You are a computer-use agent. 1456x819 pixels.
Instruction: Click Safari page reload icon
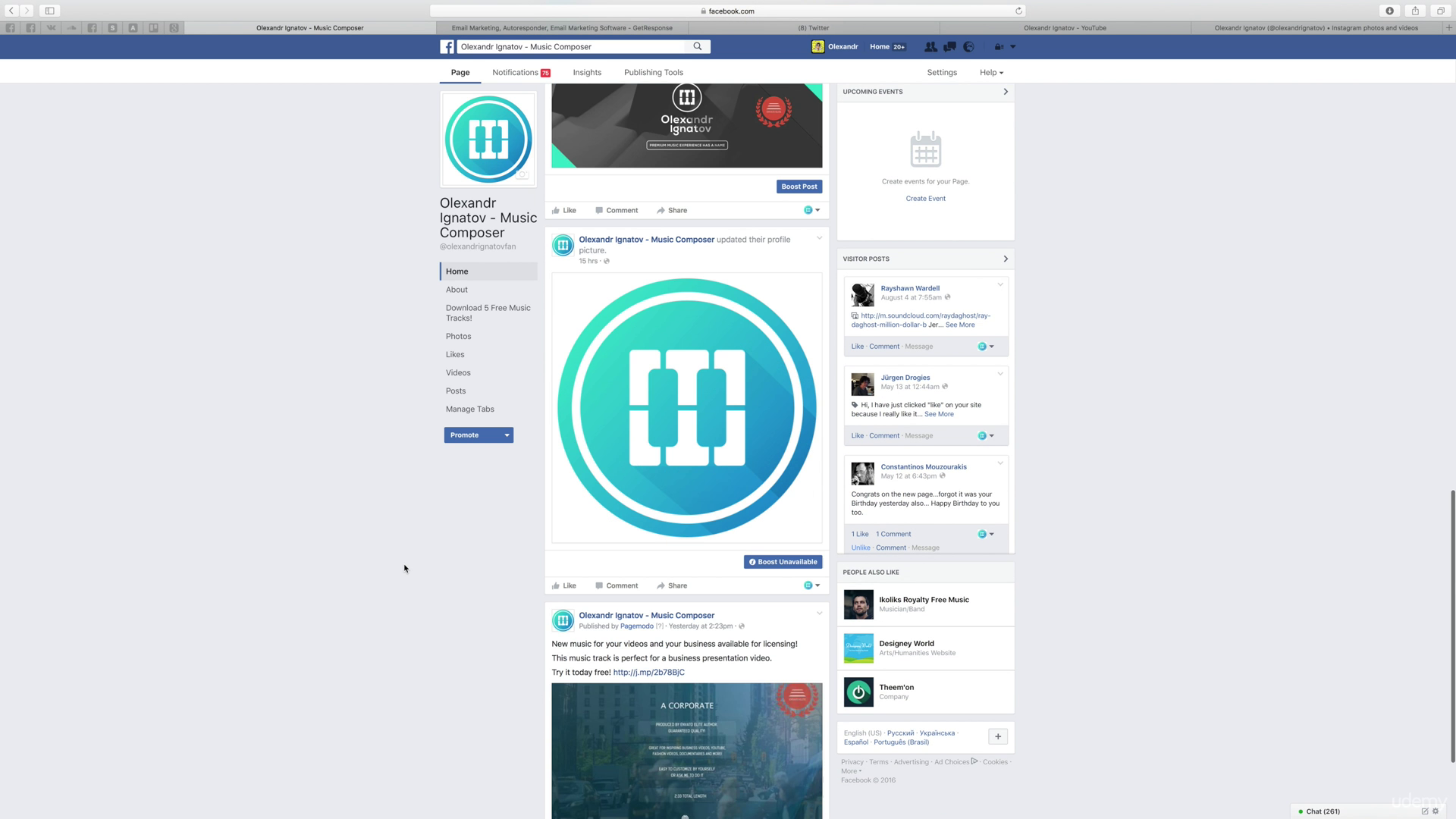click(x=1018, y=11)
